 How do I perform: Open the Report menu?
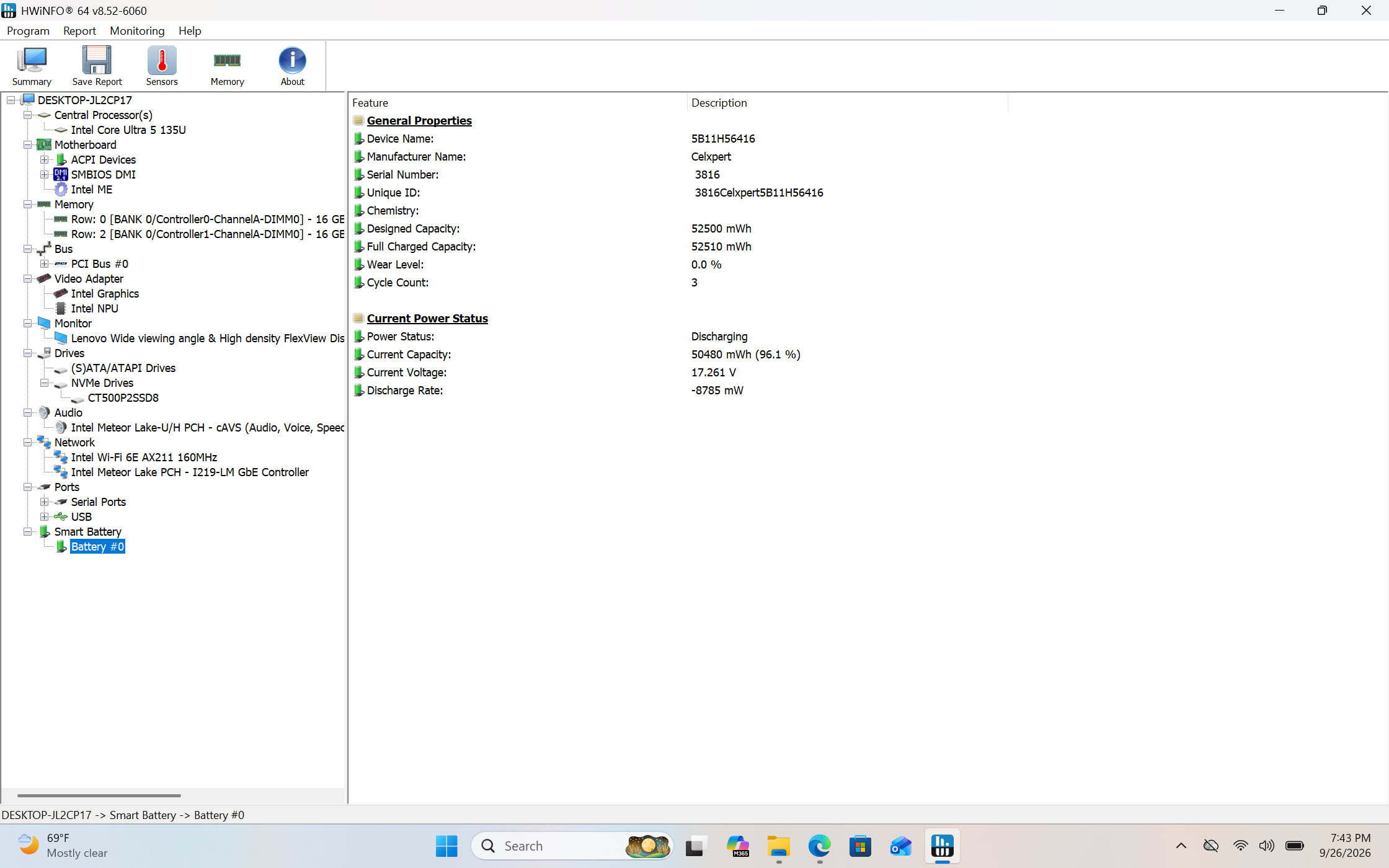click(x=79, y=30)
